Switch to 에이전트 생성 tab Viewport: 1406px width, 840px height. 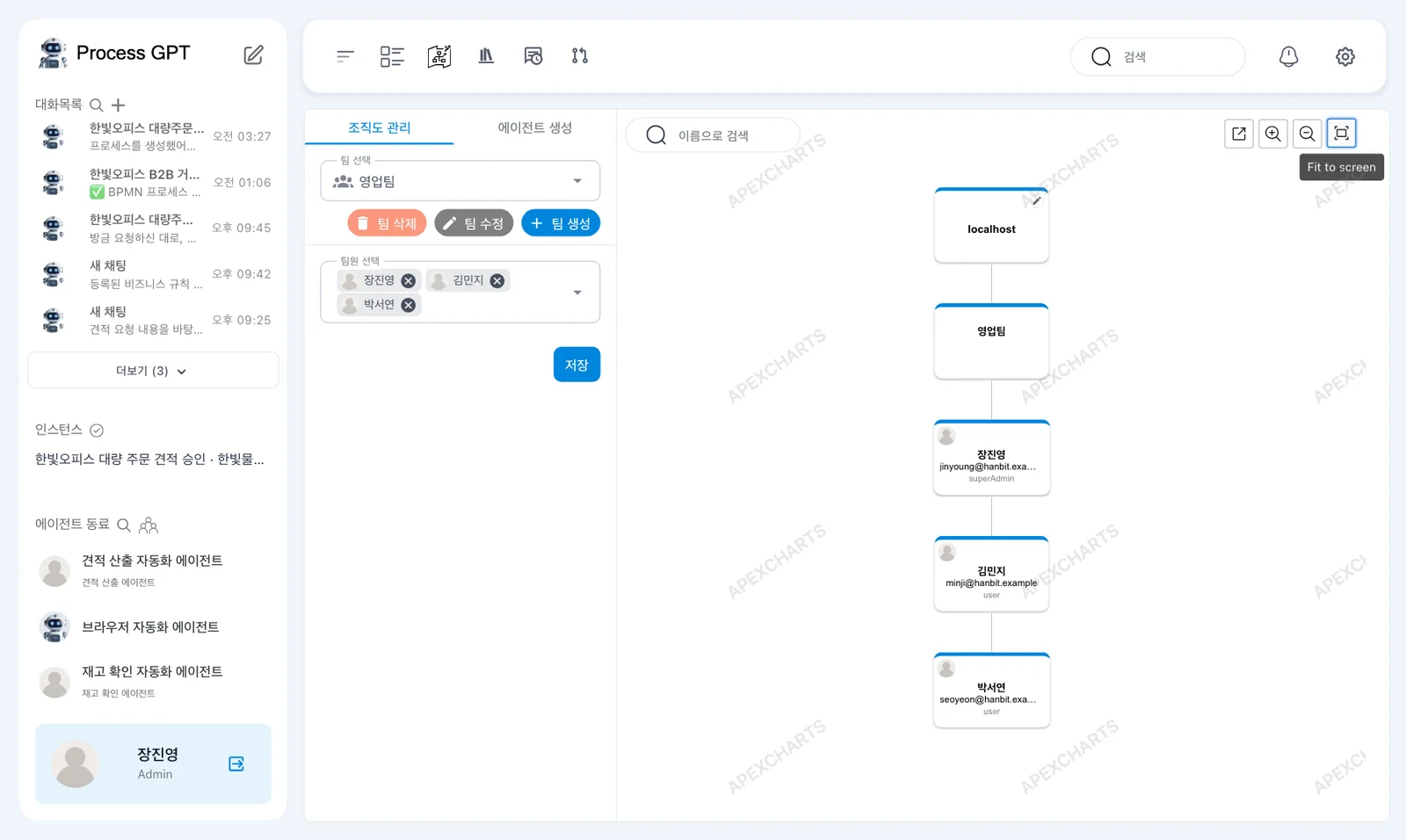(x=535, y=127)
